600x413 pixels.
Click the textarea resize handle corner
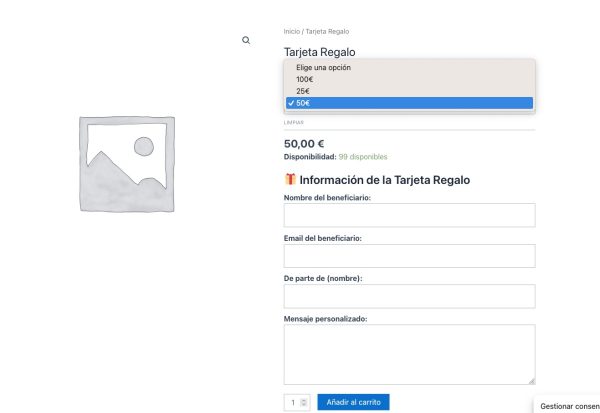click(x=531, y=380)
